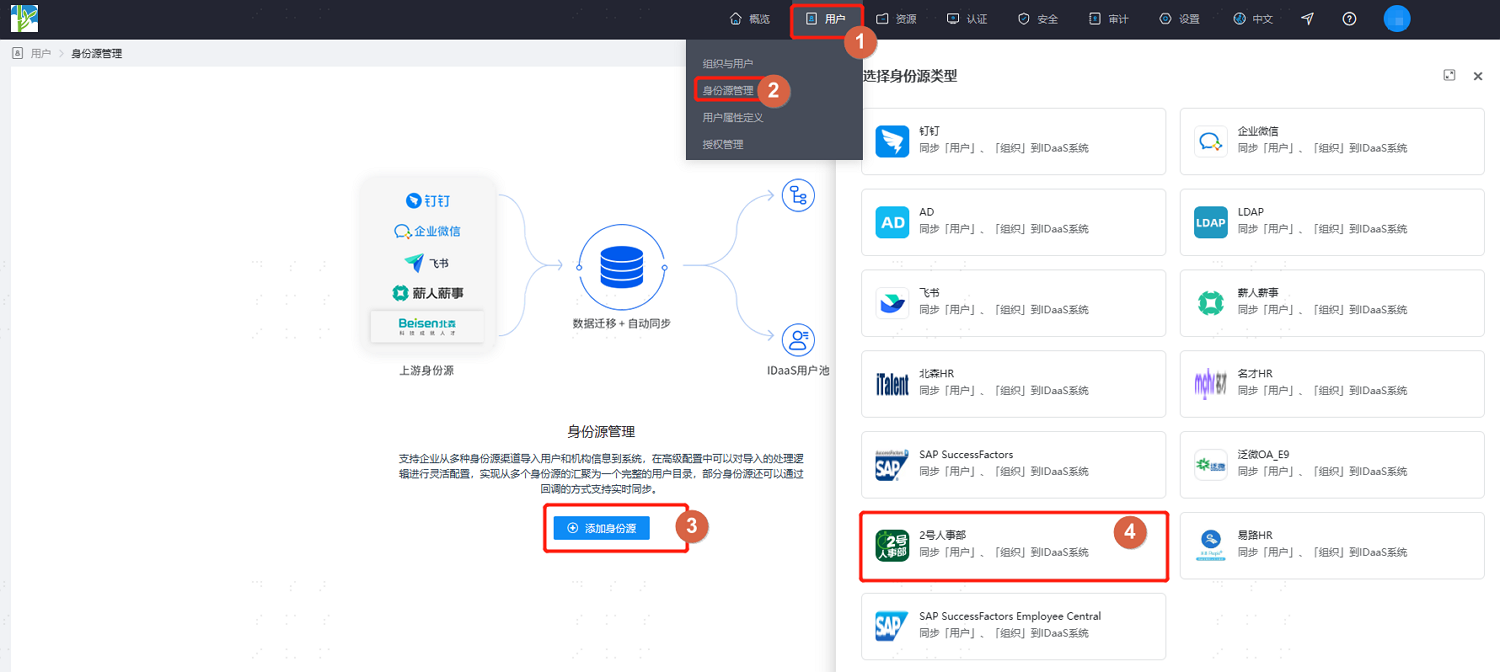1500x672 pixels.
Task: Choose the LDAP identity source card
Action: (1332, 222)
